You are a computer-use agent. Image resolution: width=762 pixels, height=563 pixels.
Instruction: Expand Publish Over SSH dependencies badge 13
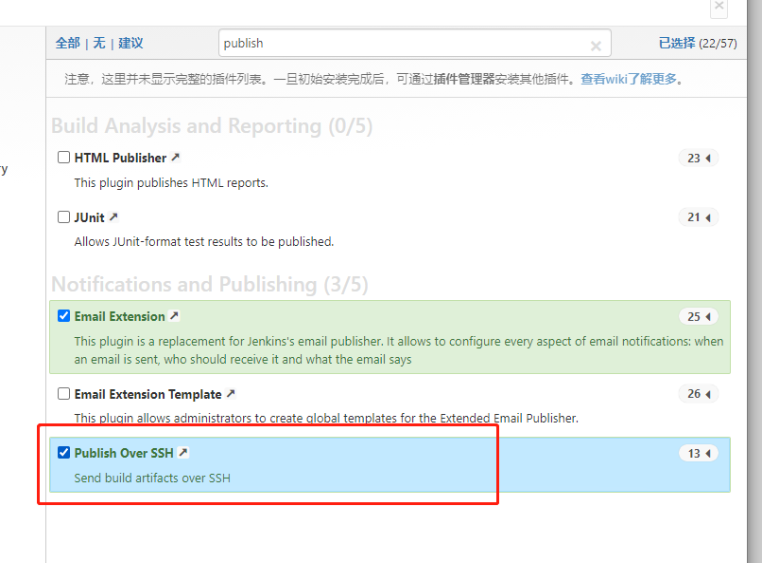click(698, 453)
